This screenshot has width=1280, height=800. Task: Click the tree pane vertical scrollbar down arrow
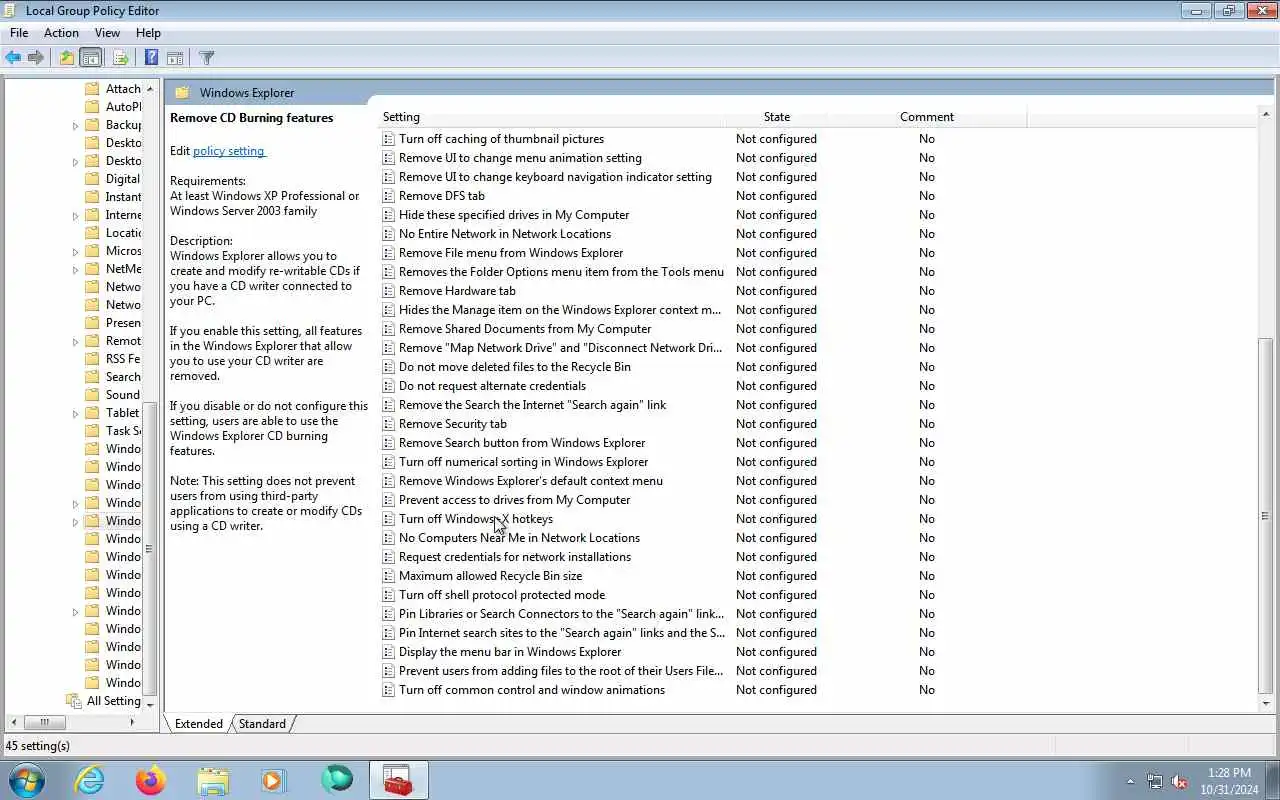point(150,704)
